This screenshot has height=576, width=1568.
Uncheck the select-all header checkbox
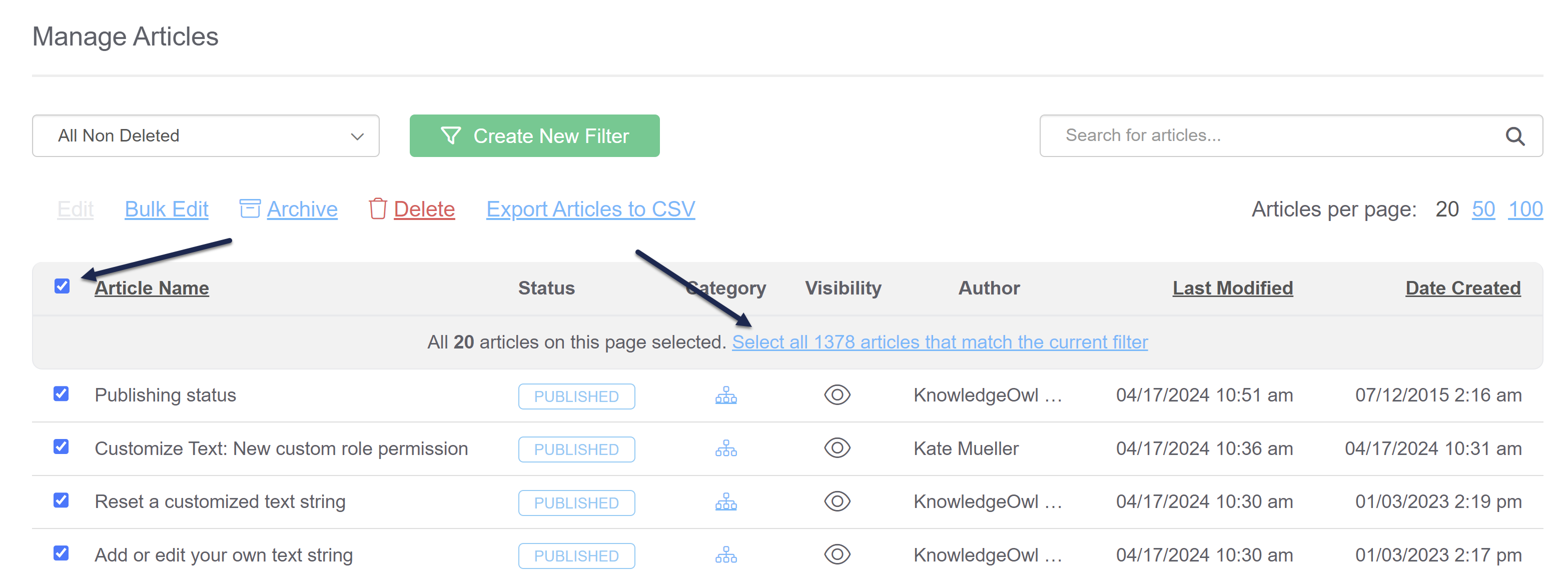(62, 286)
